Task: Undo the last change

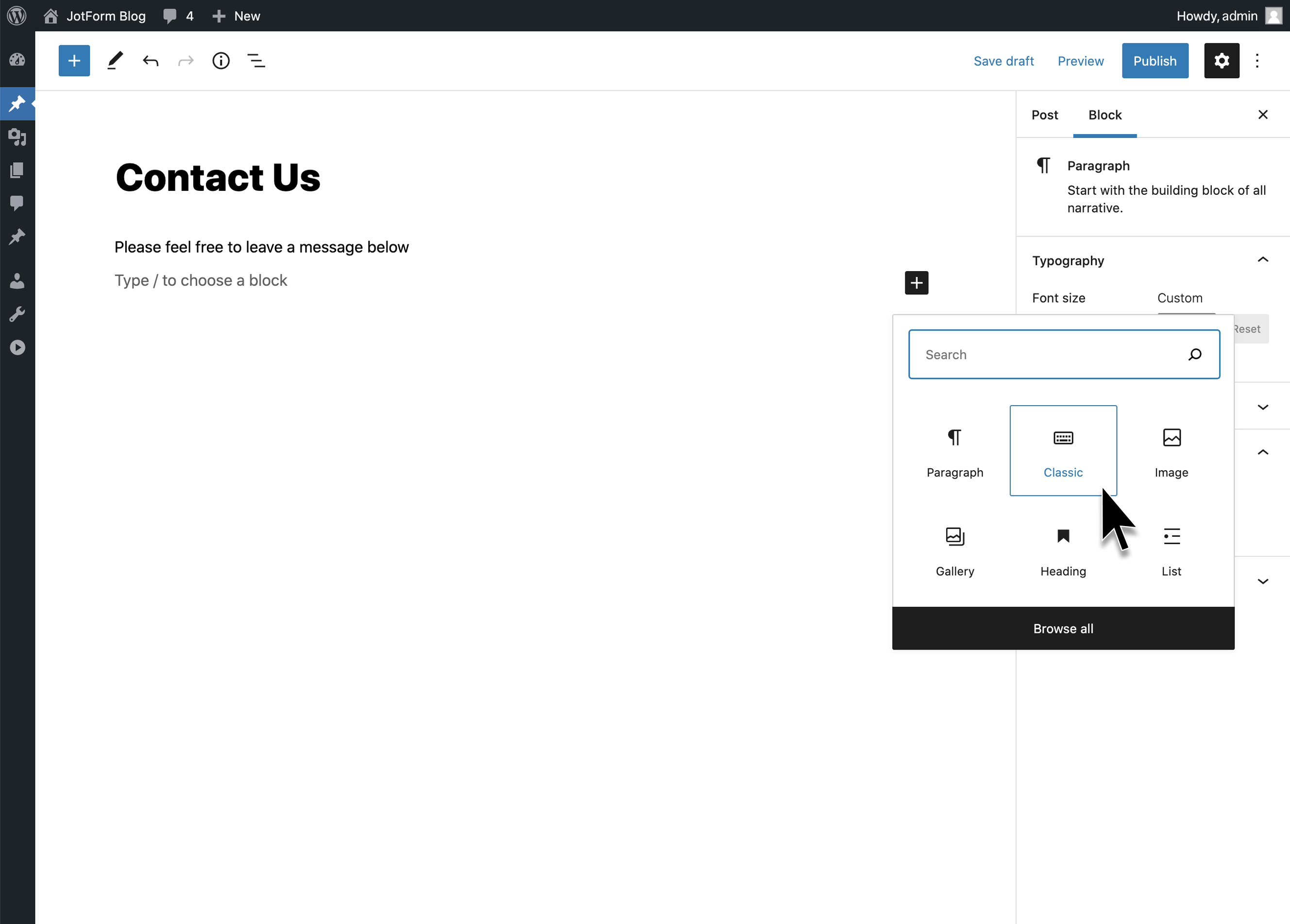Action: click(x=151, y=60)
